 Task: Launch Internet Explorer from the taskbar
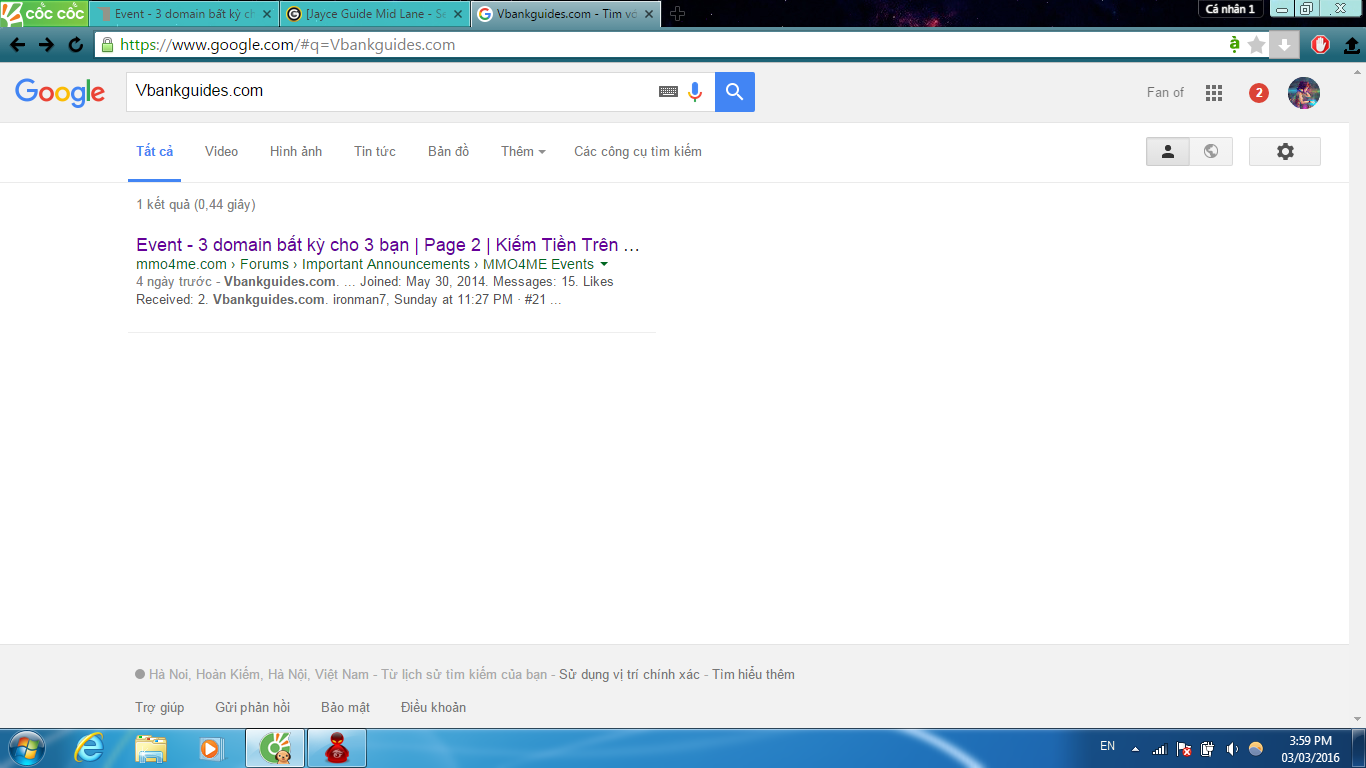90,748
